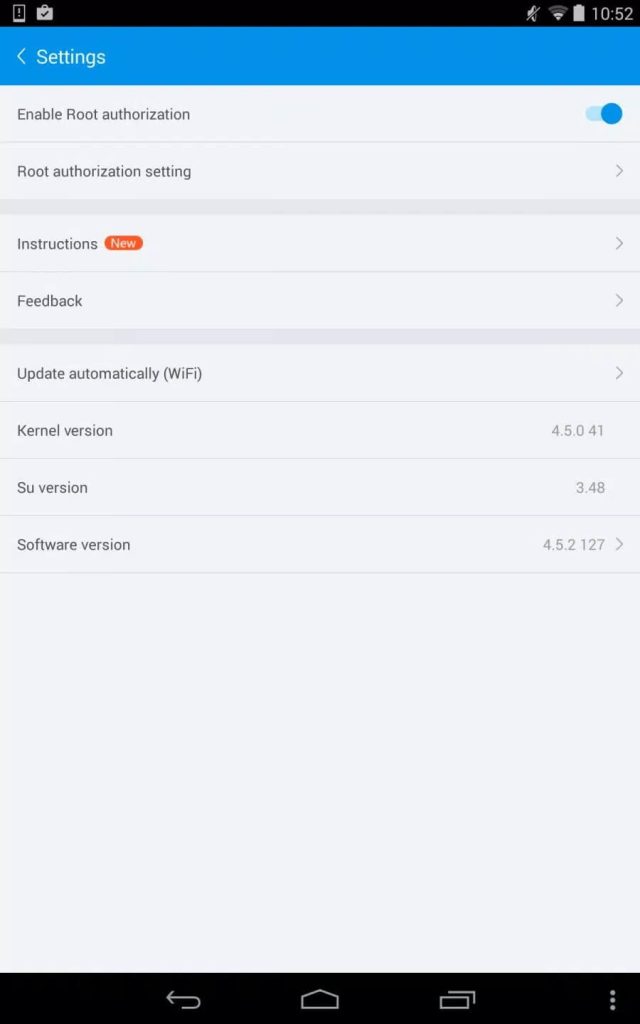The width and height of the screenshot is (640, 1024).
Task: Tap the clipboard checkmark notification icon
Action: point(44,12)
